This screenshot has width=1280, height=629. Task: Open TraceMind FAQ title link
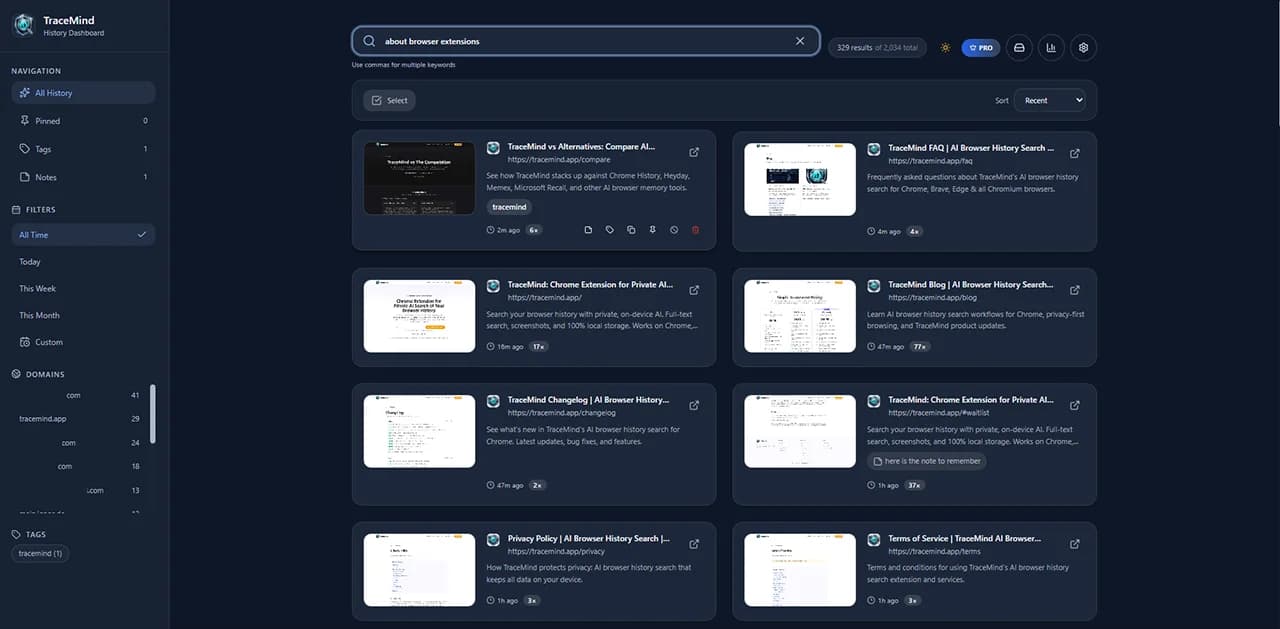click(971, 148)
